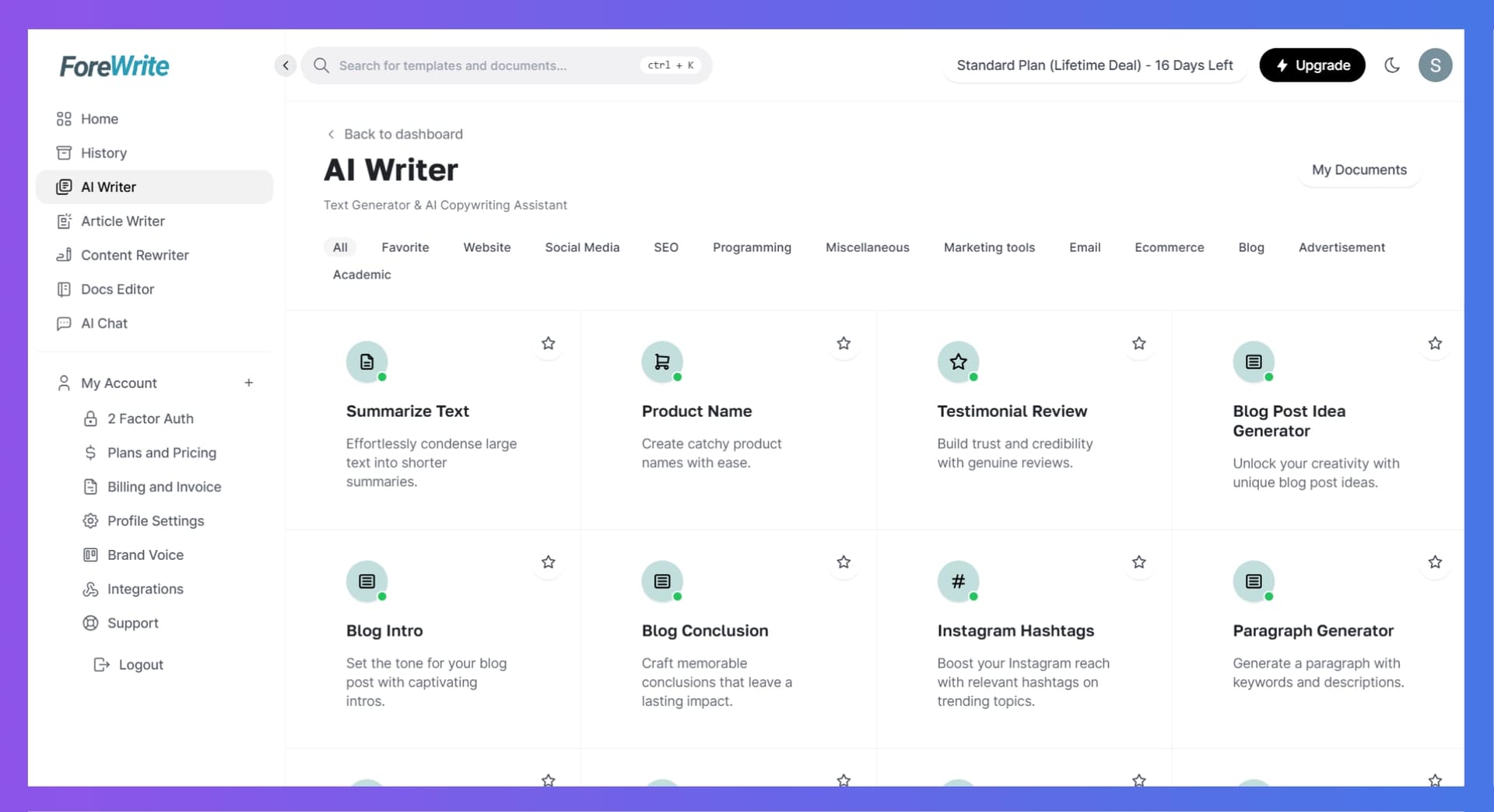
Task: Click the Brand Voice icon
Action: (x=90, y=555)
